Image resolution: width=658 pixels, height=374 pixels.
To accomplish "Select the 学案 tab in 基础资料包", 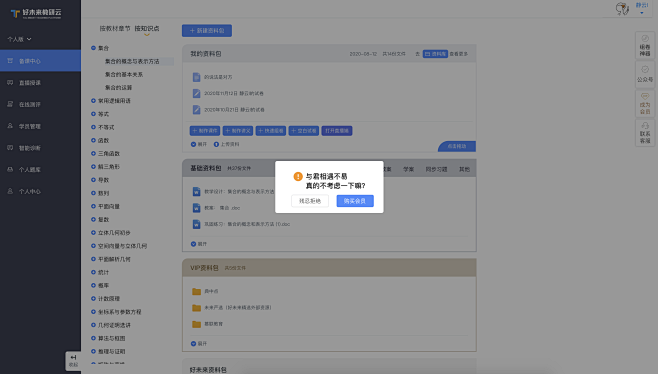I will [x=408, y=169].
